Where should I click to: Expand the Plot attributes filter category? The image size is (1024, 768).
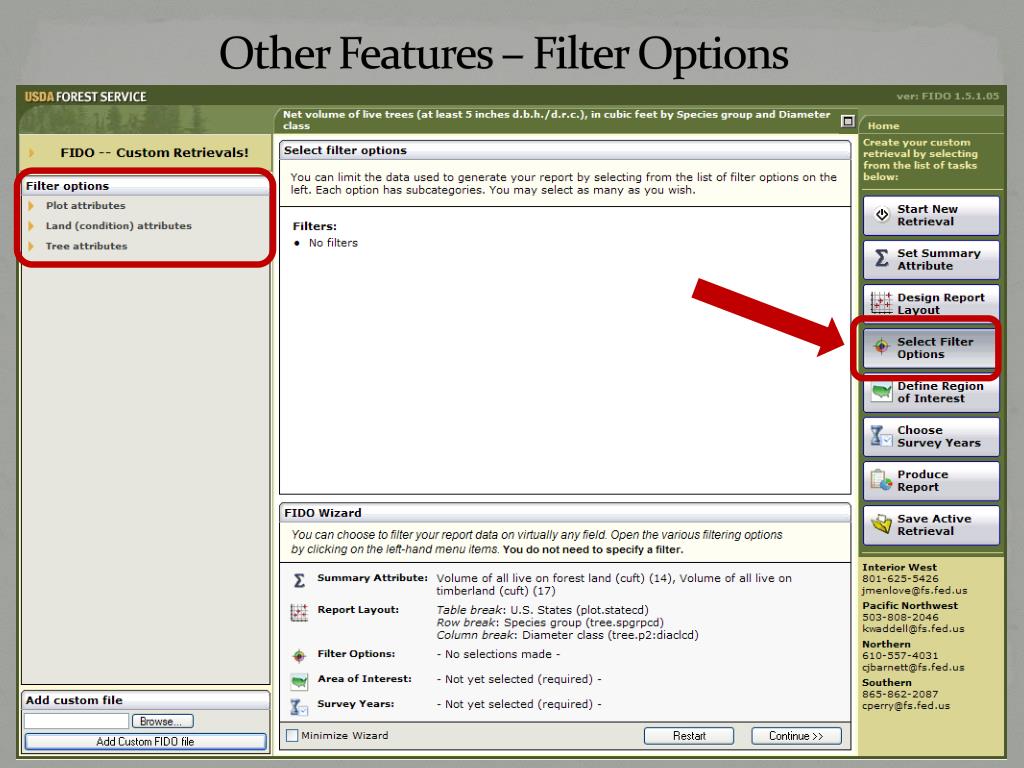coord(86,205)
